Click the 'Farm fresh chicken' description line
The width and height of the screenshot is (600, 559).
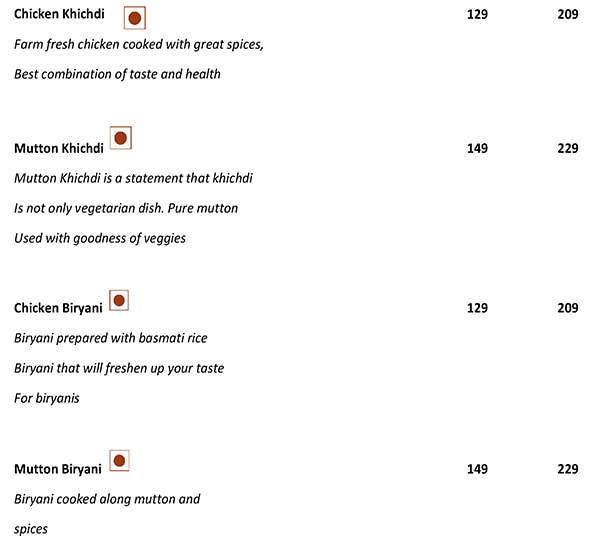pos(138,46)
